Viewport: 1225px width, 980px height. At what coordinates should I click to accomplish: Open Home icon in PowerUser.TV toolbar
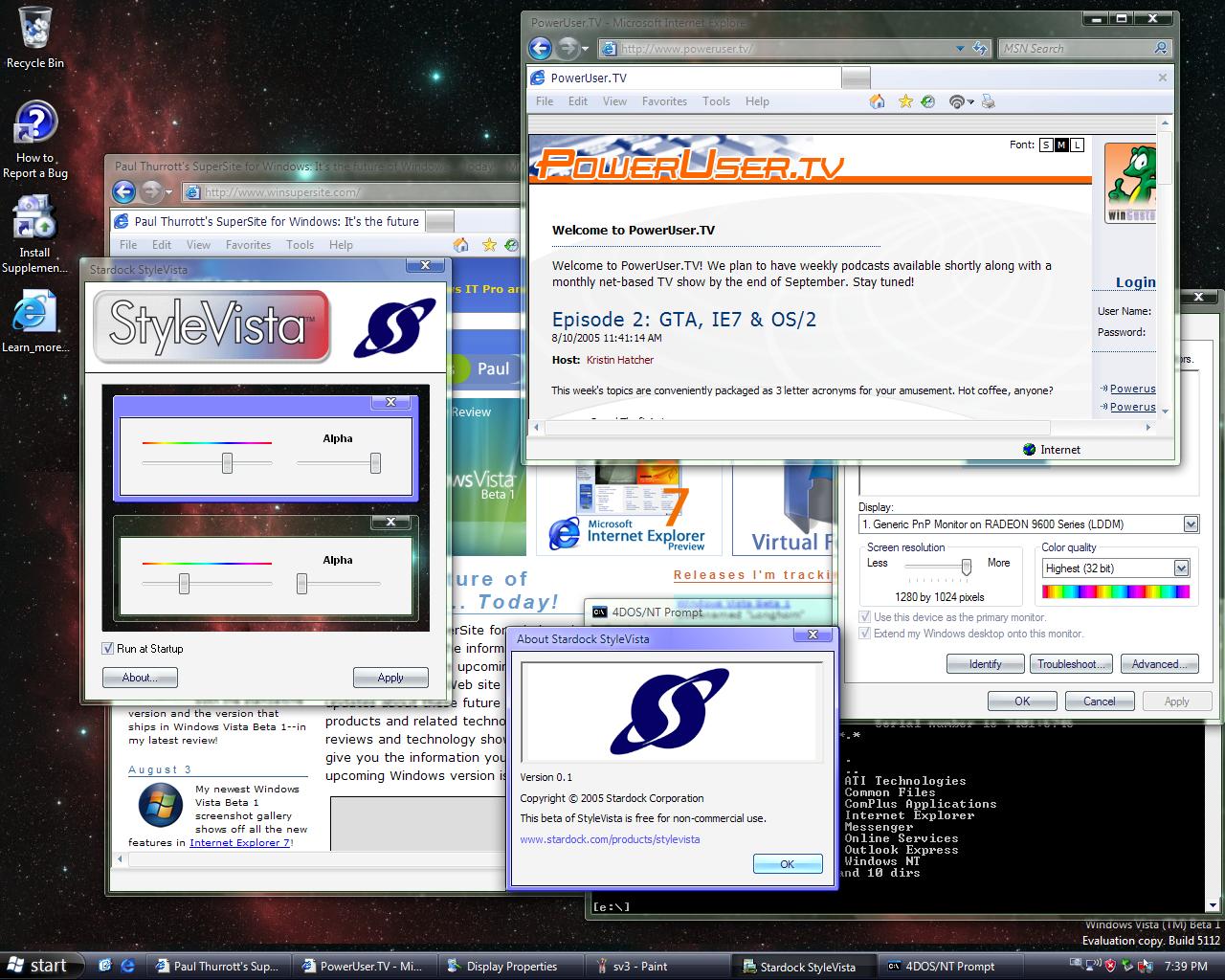click(x=877, y=101)
